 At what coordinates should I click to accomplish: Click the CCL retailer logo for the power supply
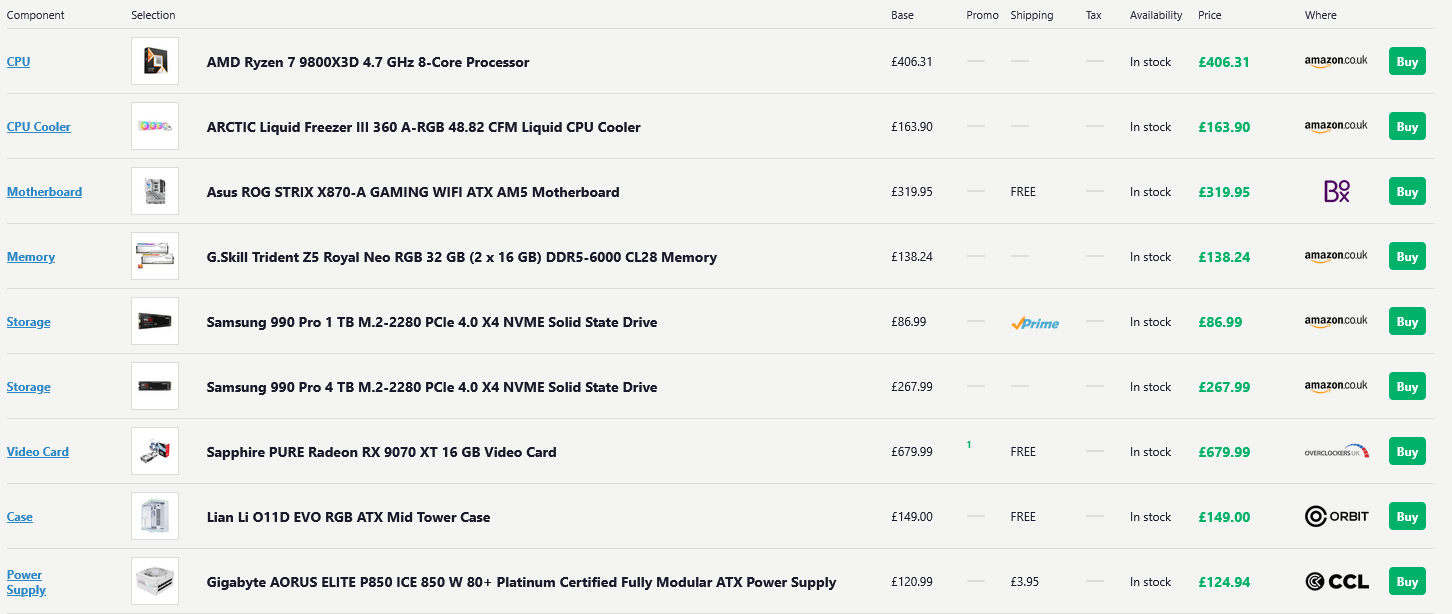click(x=1337, y=581)
